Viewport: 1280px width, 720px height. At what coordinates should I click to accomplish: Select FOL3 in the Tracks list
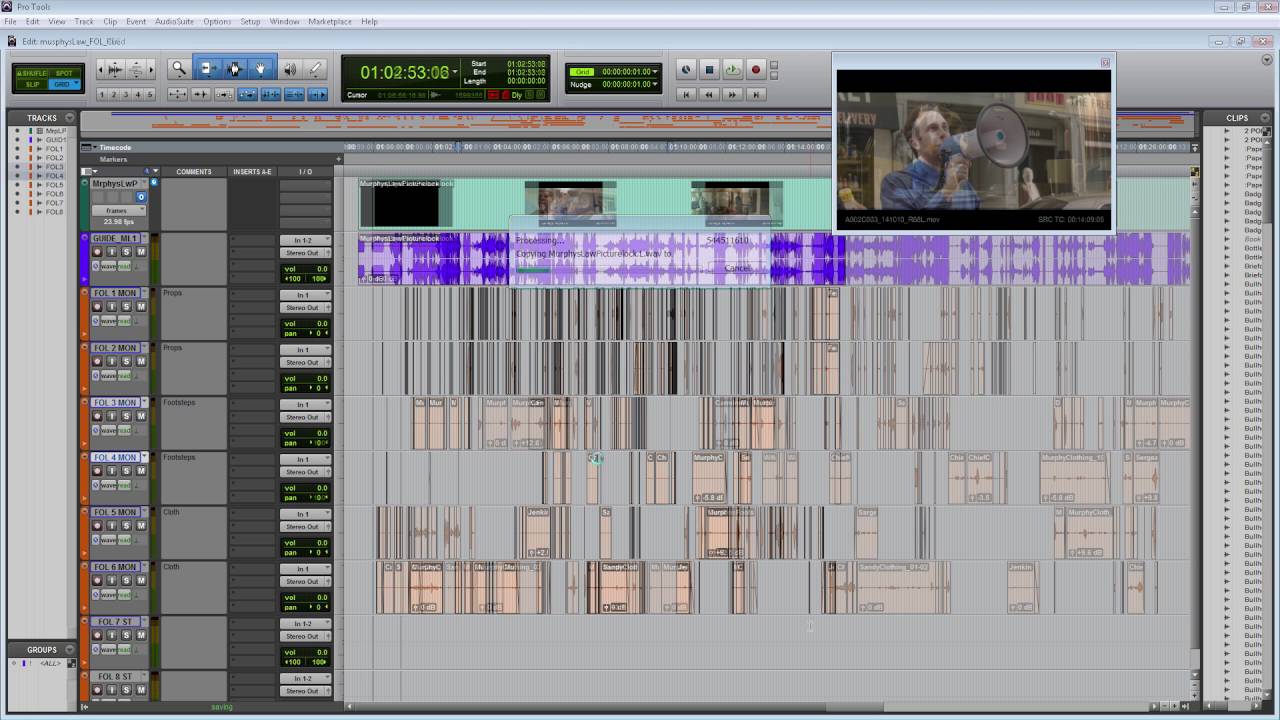(x=54, y=167)
